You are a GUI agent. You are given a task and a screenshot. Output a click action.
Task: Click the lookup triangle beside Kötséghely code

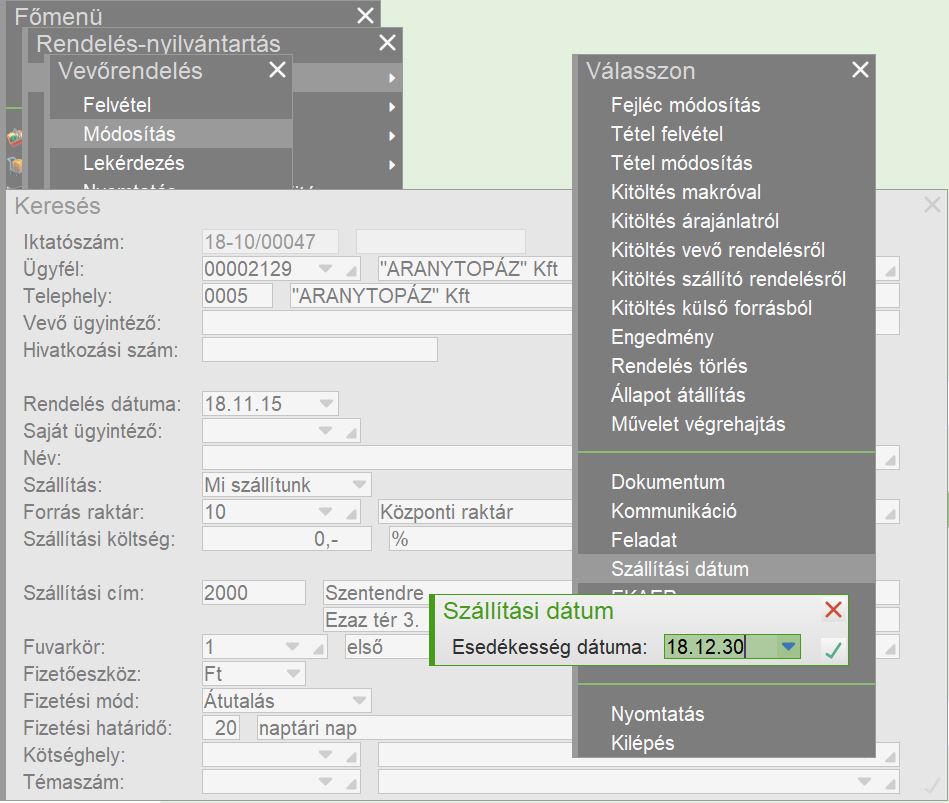351,757
